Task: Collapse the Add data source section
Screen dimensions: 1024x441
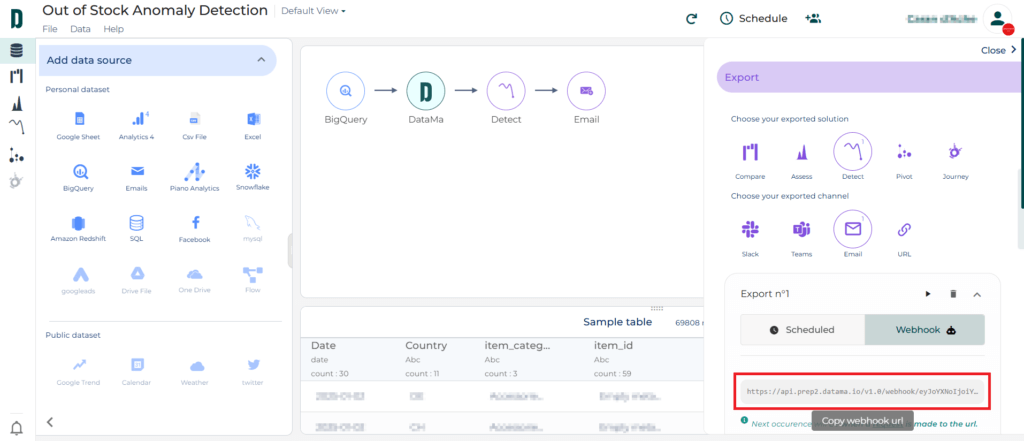Action: click(261, 60)
